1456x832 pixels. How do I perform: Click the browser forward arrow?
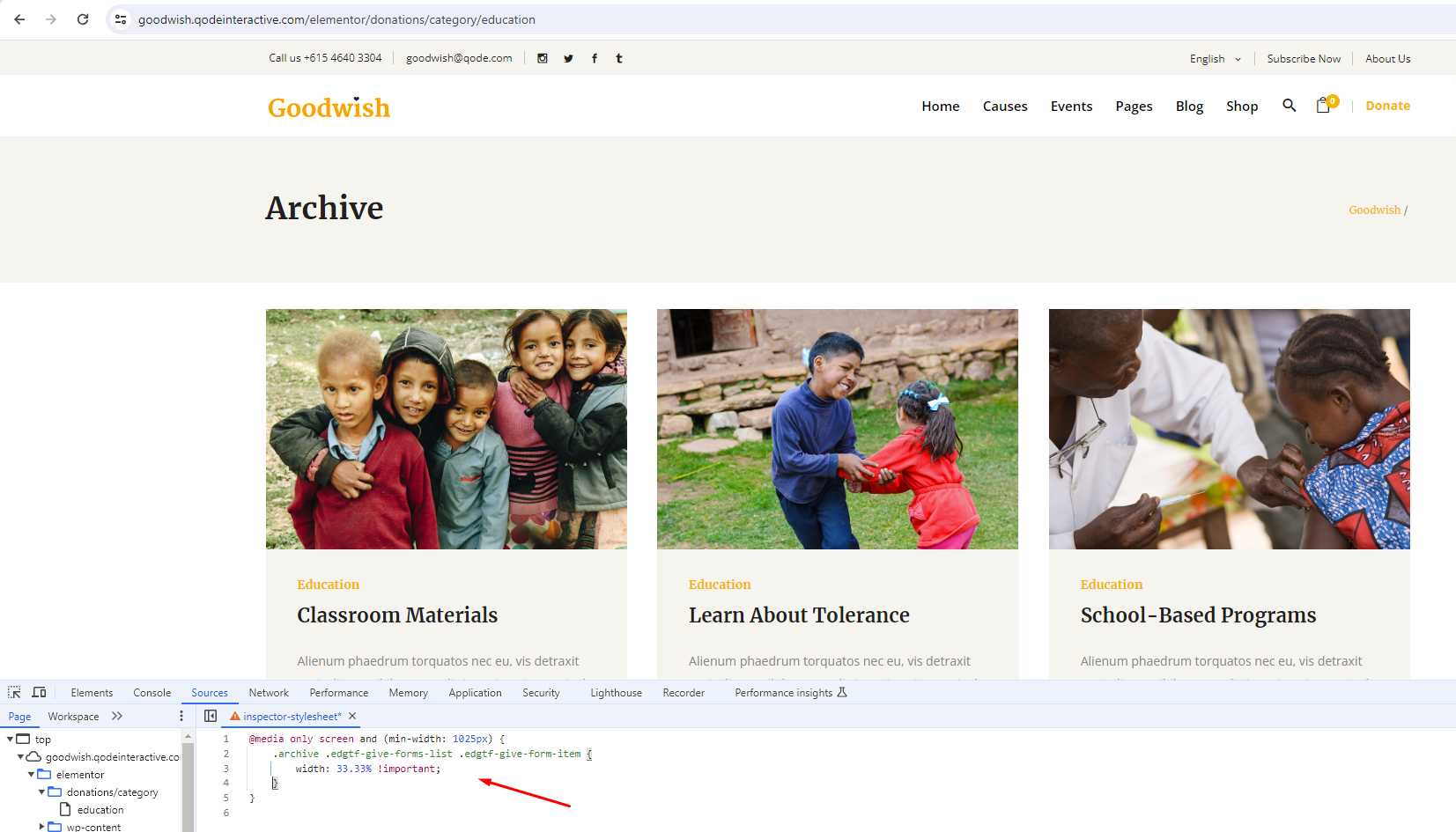51,19
